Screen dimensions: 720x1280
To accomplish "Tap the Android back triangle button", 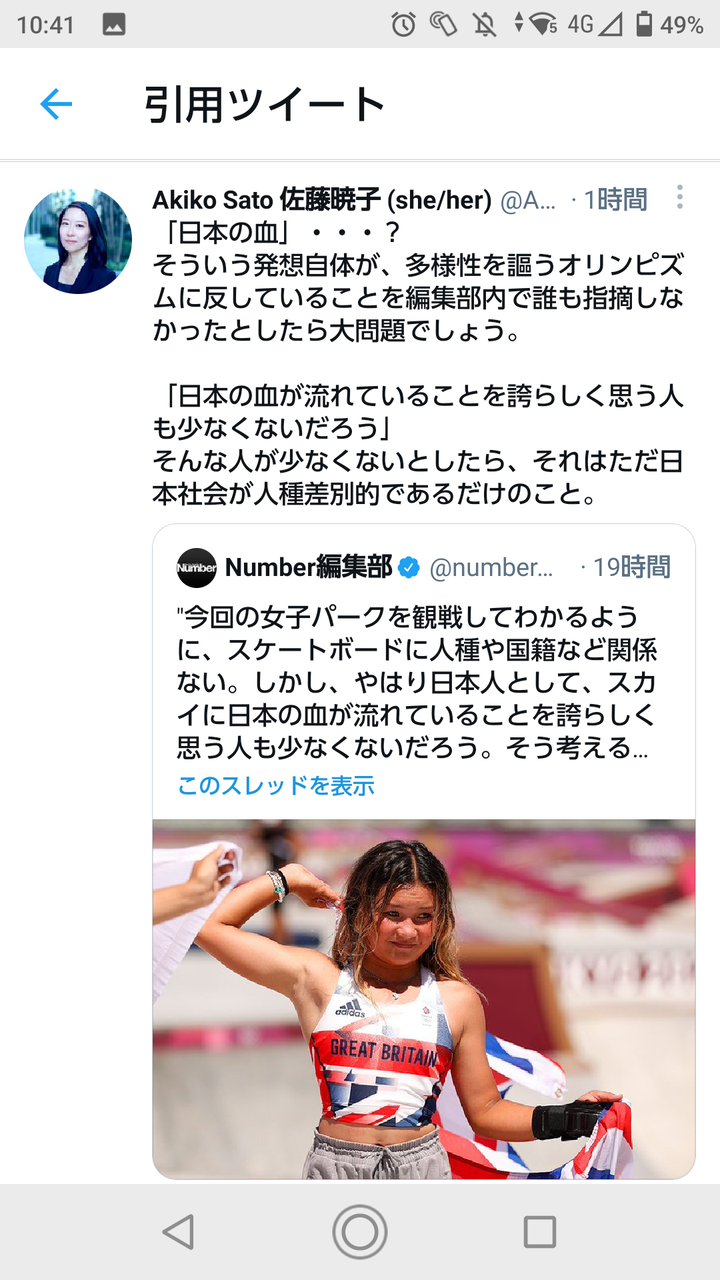I will 178,1232.
